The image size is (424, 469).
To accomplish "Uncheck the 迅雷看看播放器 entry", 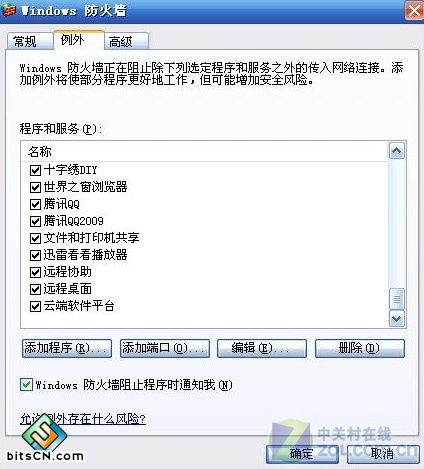I will click(x=35, y=255).
